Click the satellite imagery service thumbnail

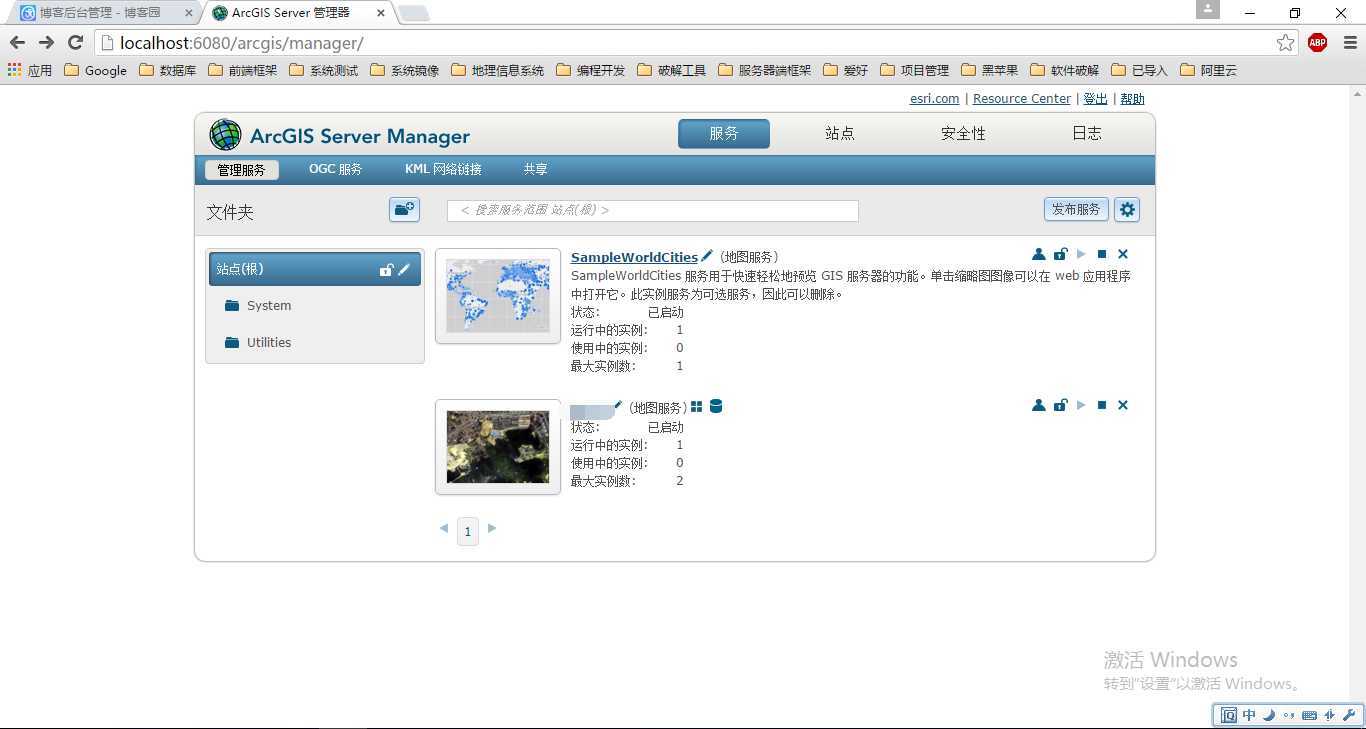498,447
